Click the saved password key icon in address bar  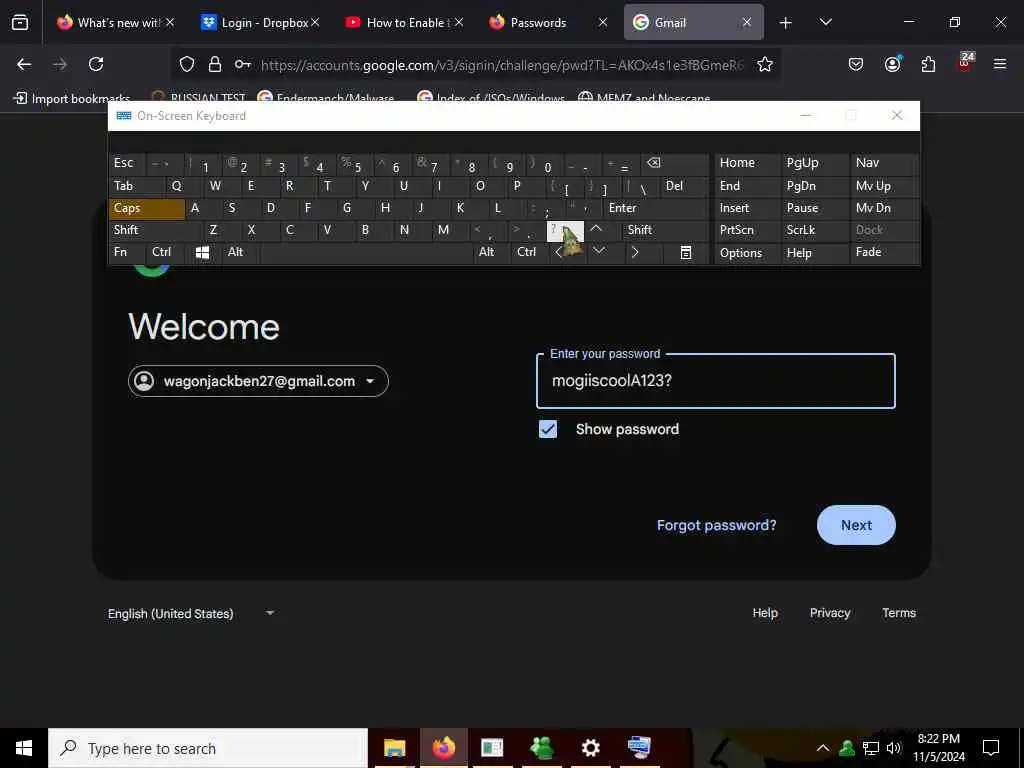[242, 64]
